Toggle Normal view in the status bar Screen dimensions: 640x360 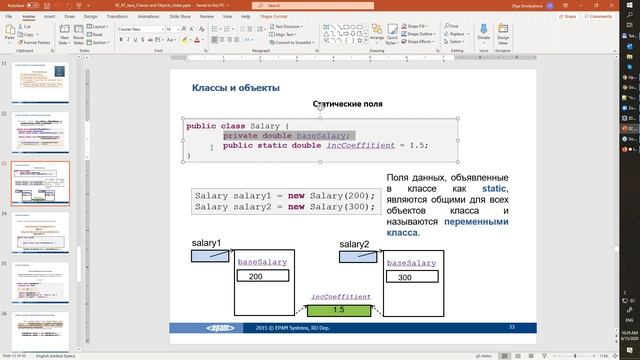click(x=504, y=356)
